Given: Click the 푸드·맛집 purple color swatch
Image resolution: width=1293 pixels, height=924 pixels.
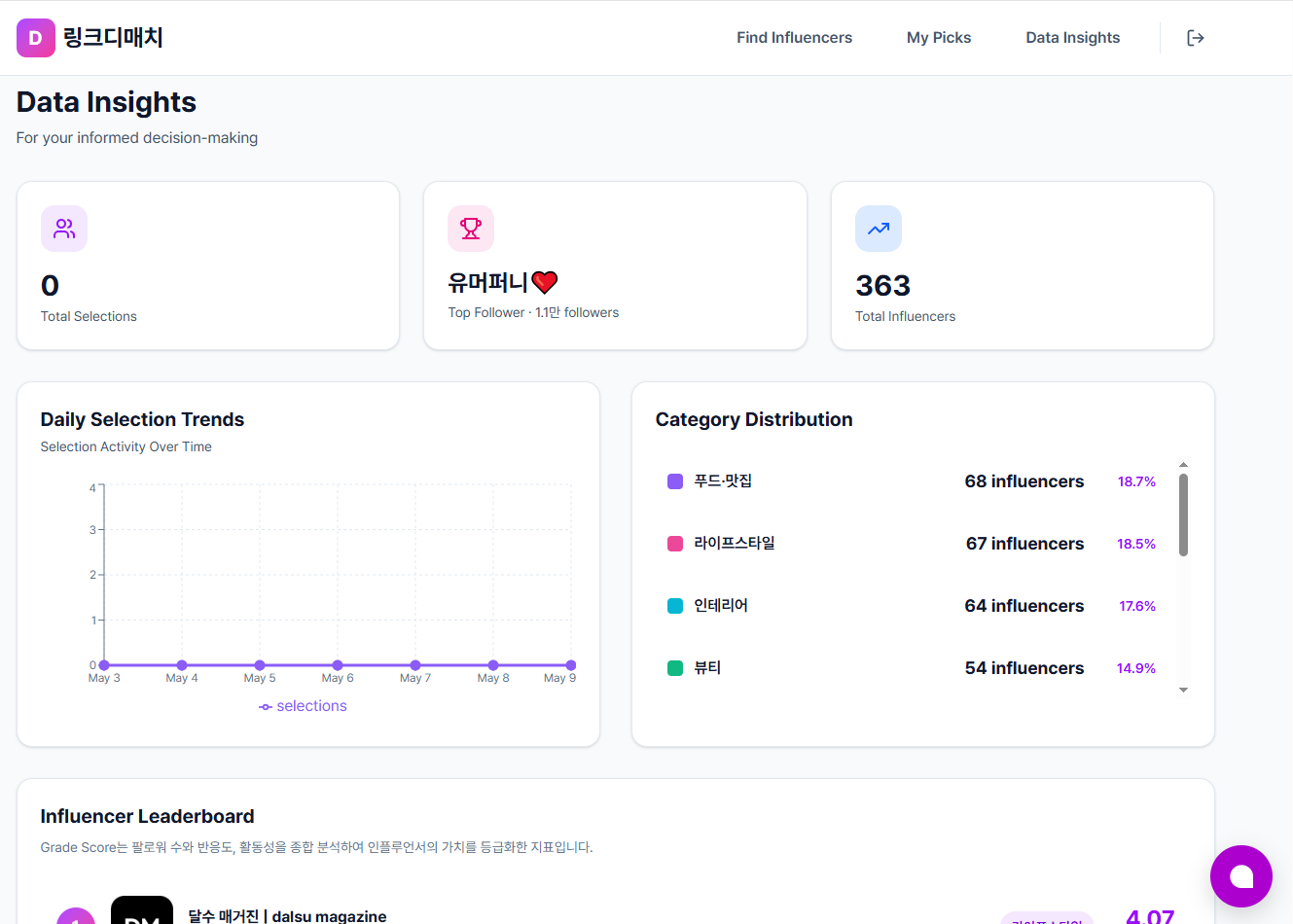Looking at the screenshot, I should pyautogui.click(x=675, y=481).
